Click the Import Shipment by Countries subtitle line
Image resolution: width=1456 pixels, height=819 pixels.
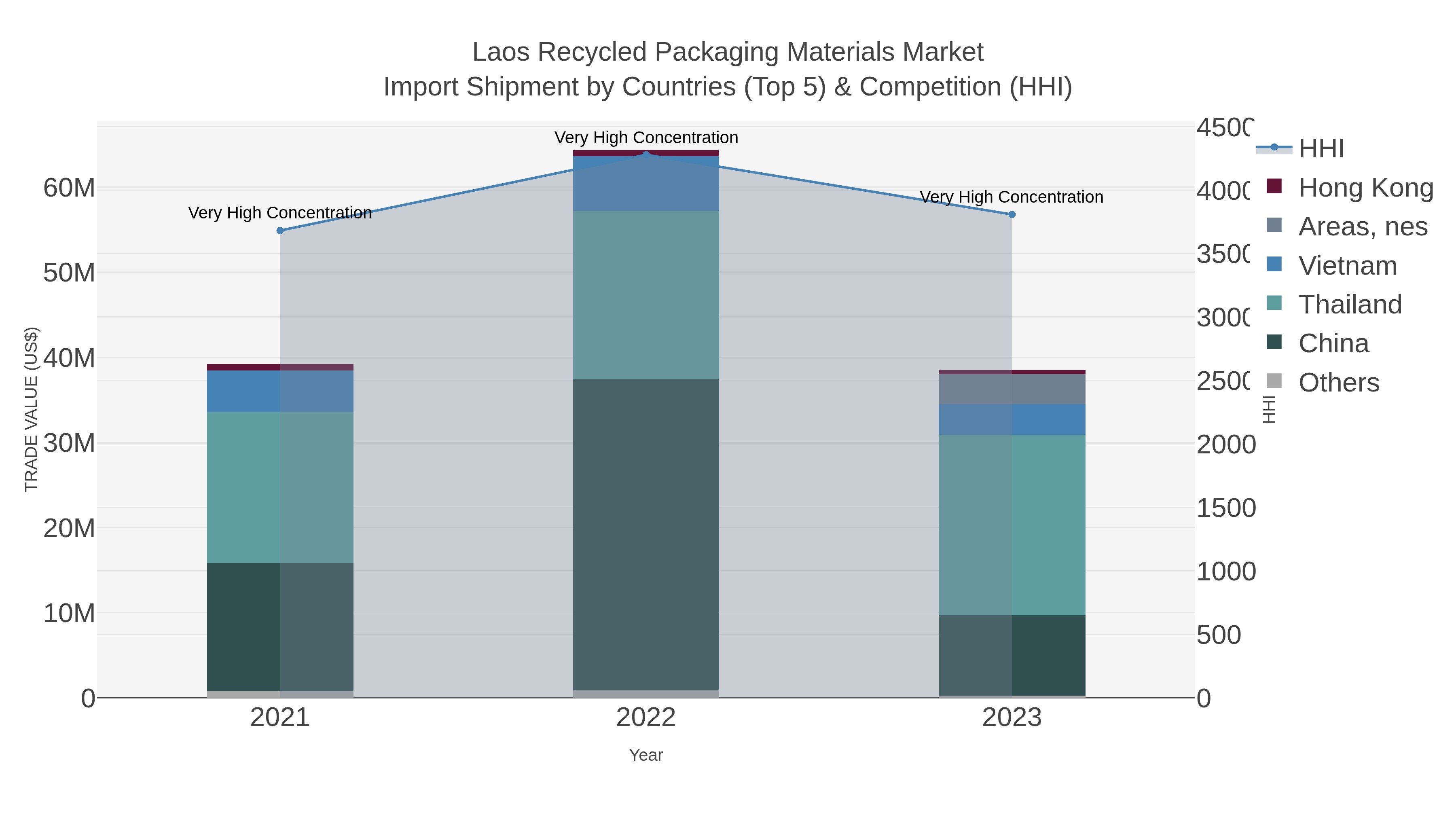(728, 87)
